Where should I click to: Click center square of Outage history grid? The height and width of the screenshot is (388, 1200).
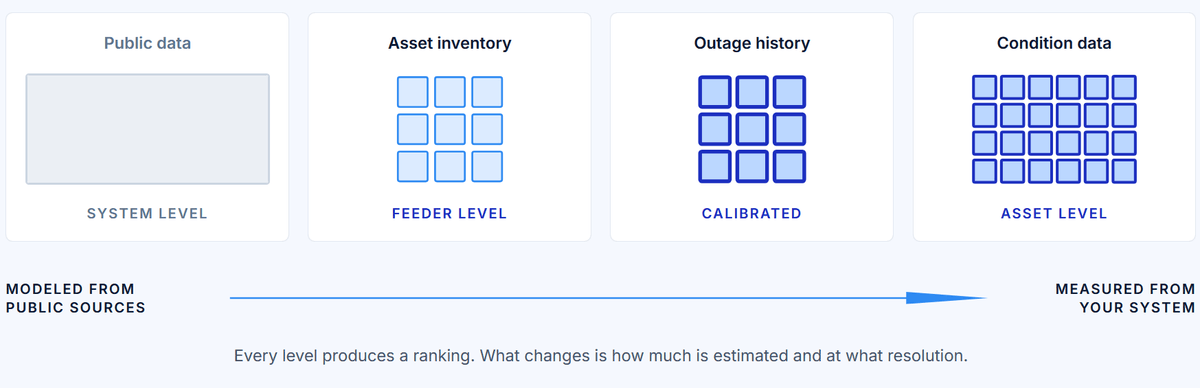752,129
